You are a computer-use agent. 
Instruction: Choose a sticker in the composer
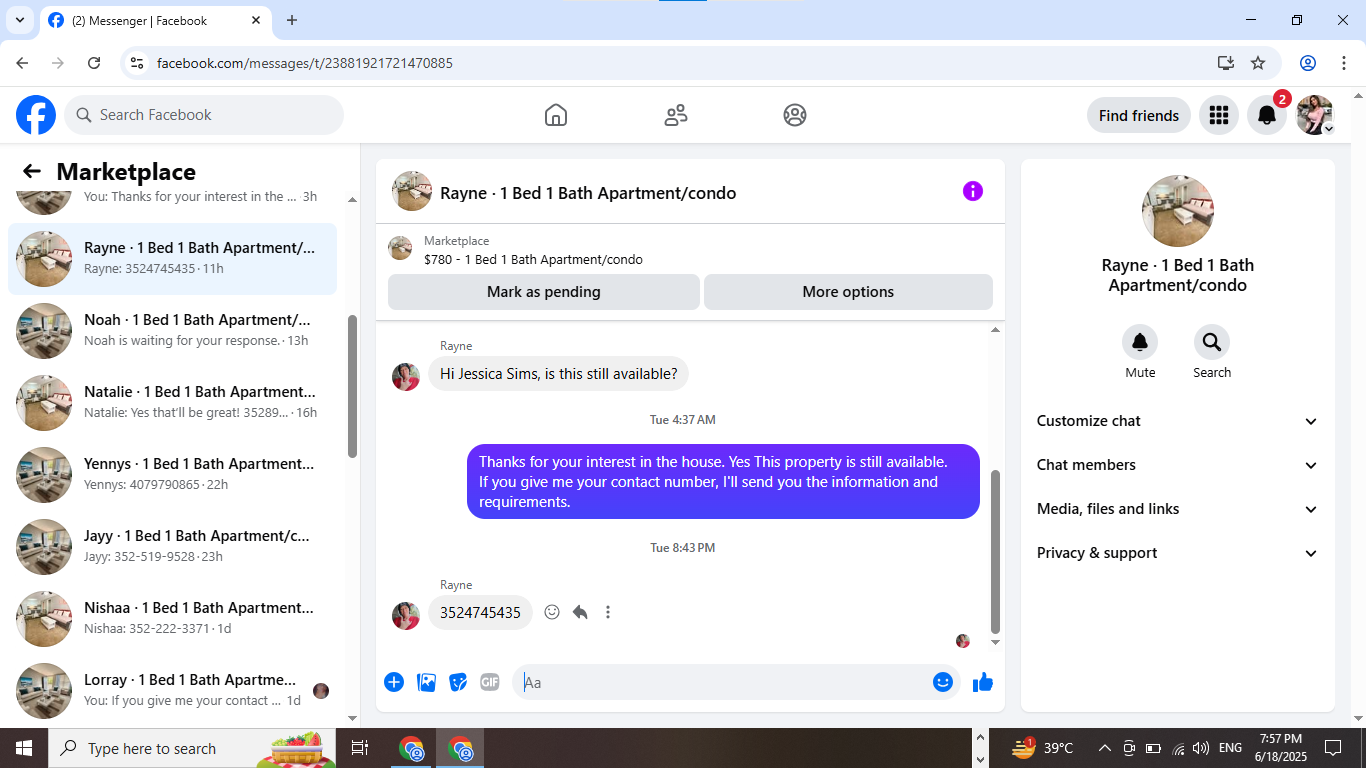(458, 682)
